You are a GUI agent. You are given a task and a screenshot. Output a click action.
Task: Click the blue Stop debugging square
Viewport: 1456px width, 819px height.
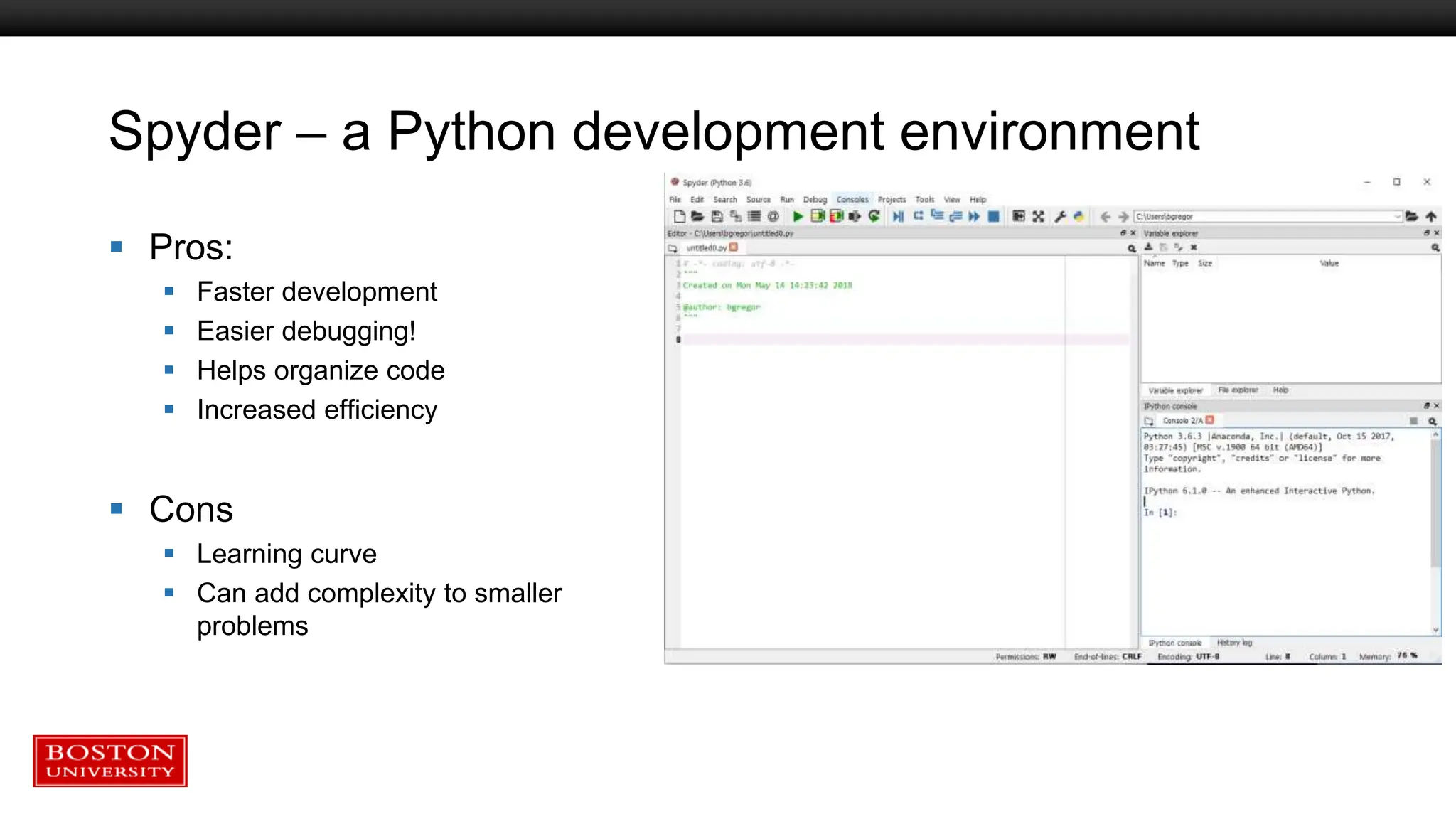pos(994,217)
